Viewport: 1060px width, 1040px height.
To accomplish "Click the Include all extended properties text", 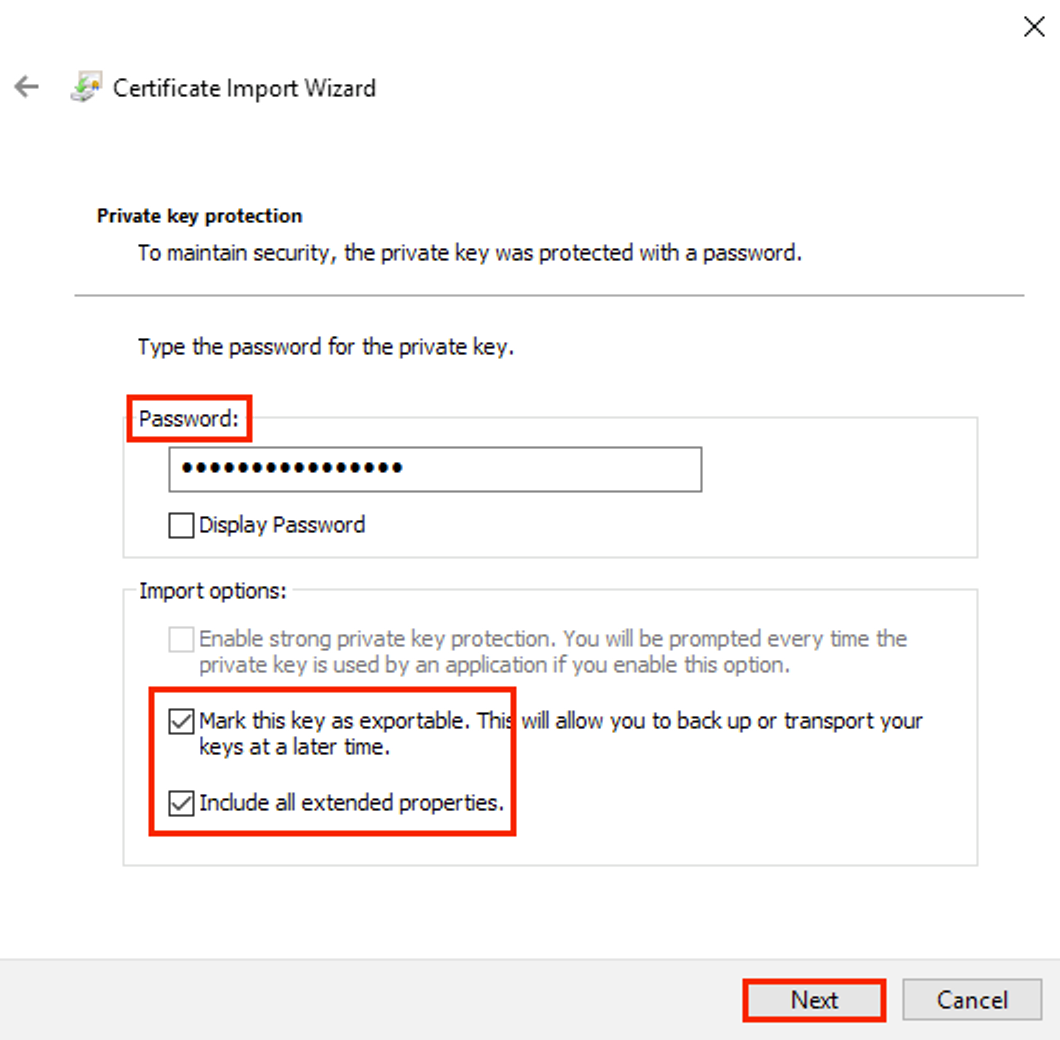I will click(x=352, y=803).
